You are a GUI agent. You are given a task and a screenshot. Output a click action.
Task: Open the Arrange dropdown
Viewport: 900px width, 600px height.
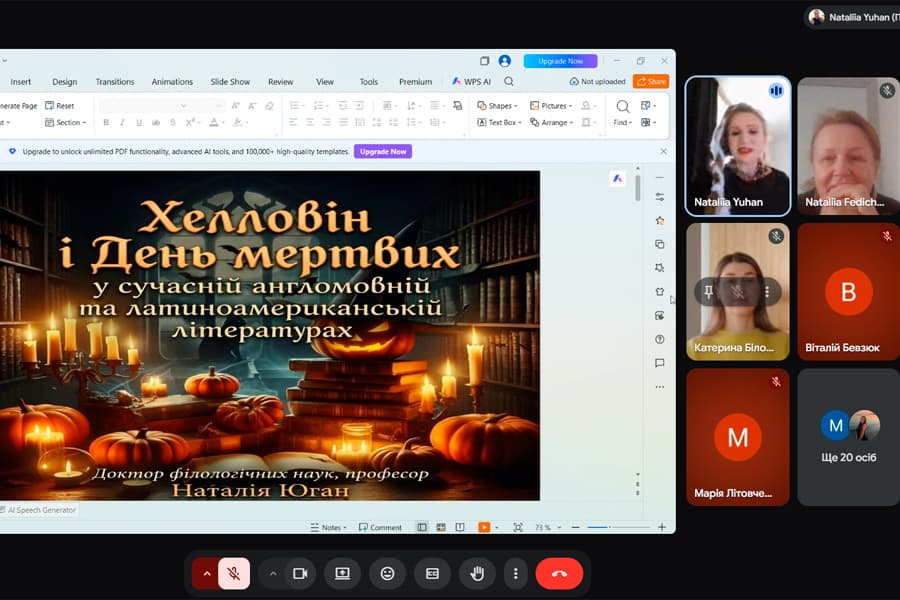coord(551,122)
